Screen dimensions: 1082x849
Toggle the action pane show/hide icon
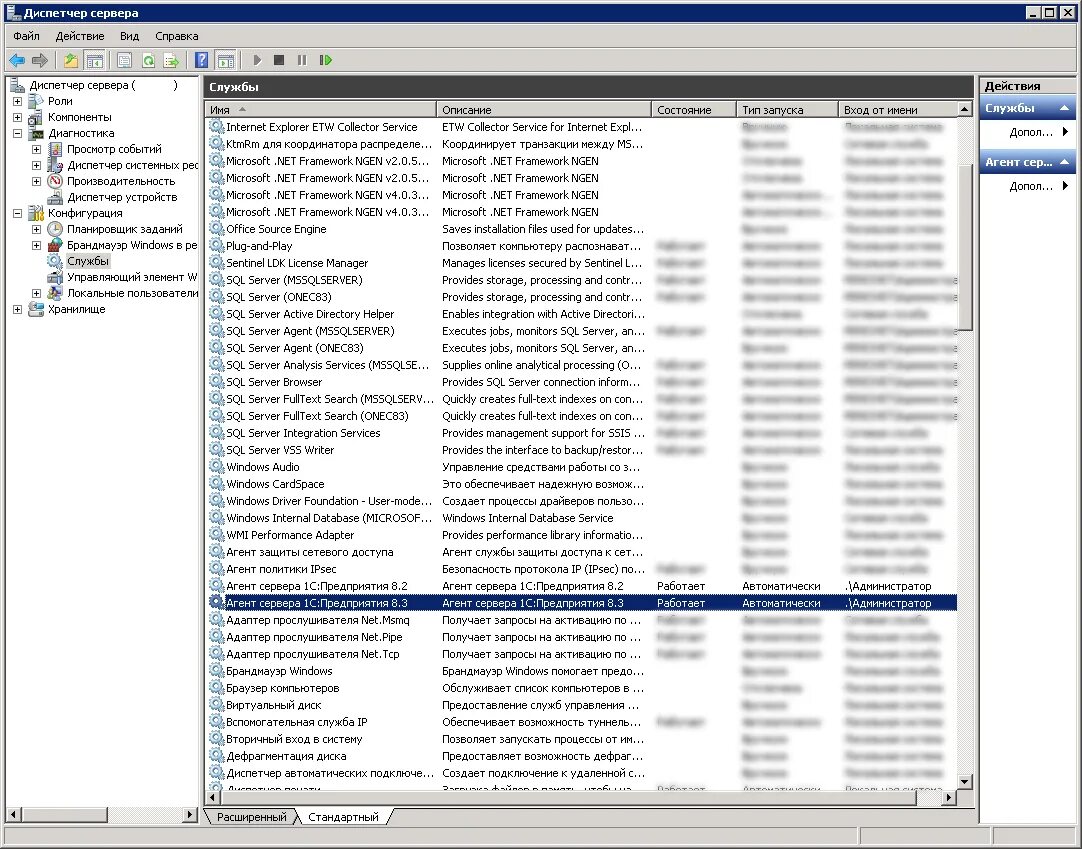tap(226, 61)
